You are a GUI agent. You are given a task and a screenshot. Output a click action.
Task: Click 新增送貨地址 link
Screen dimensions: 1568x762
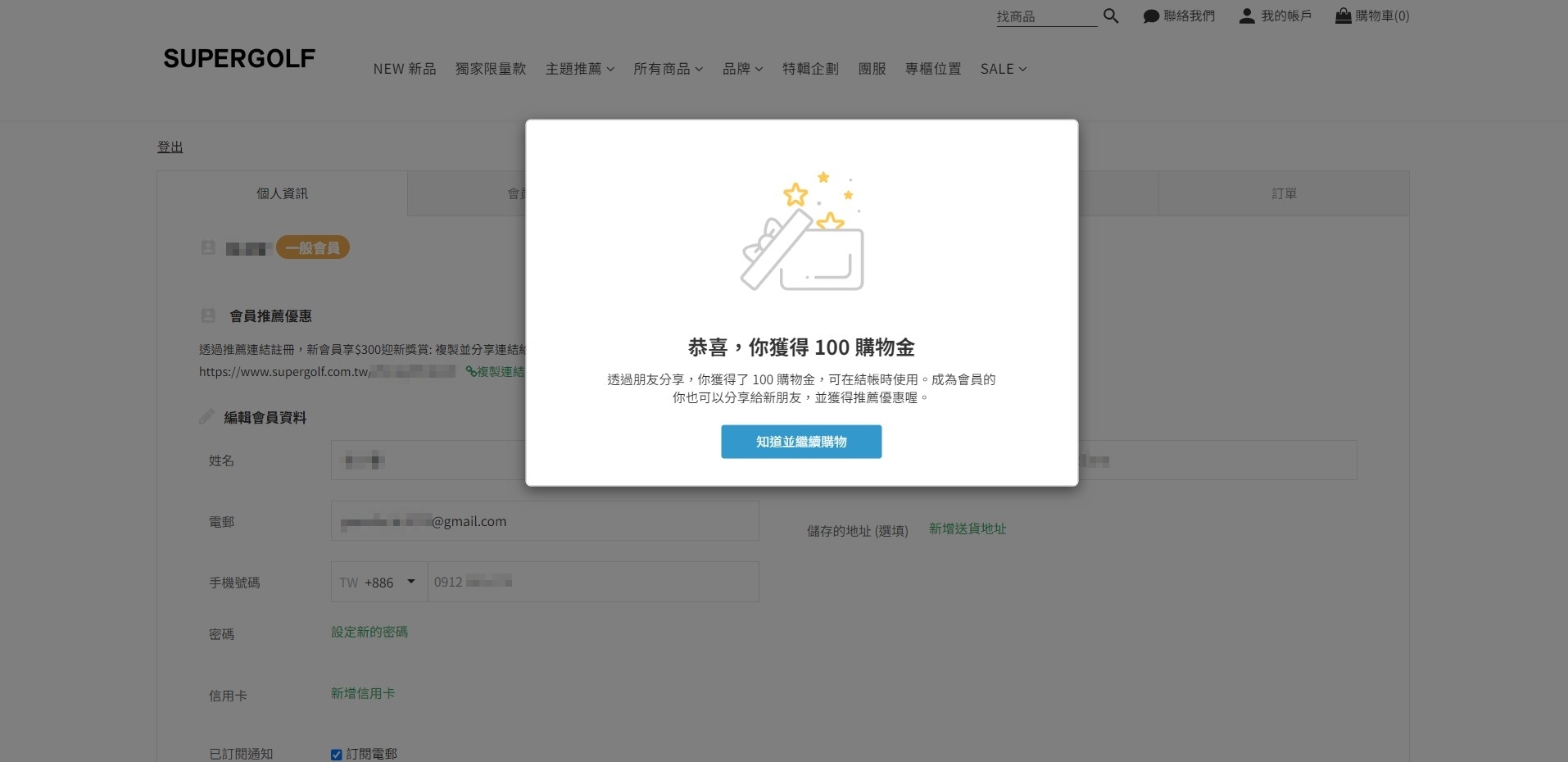coord(968,528)
